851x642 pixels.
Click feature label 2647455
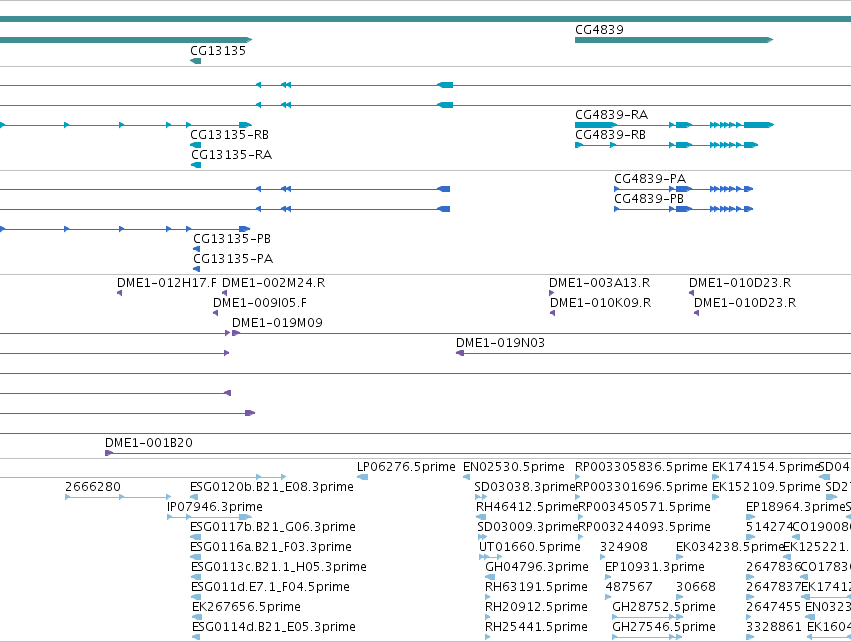point(773,607)
